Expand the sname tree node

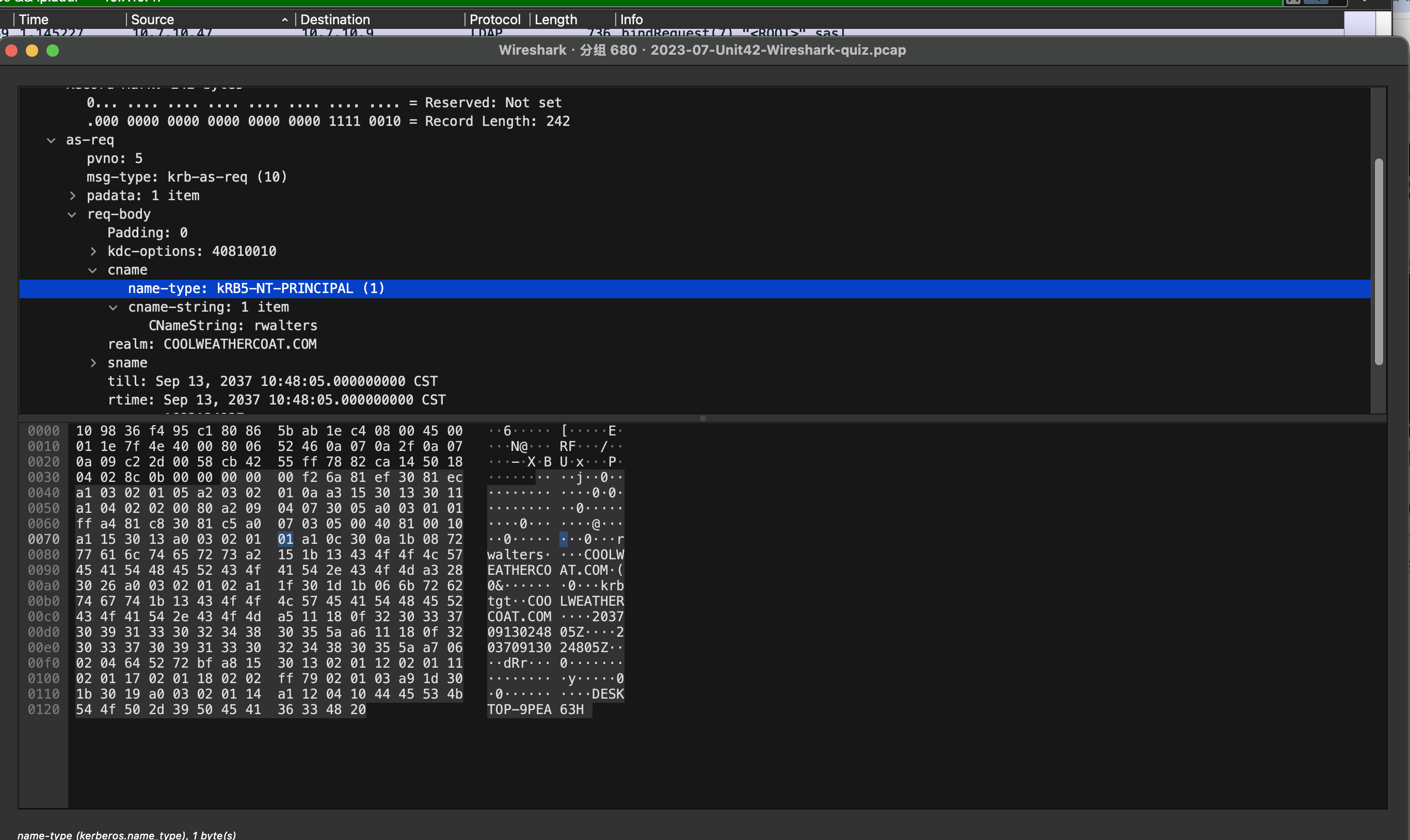tap(93, 363)
